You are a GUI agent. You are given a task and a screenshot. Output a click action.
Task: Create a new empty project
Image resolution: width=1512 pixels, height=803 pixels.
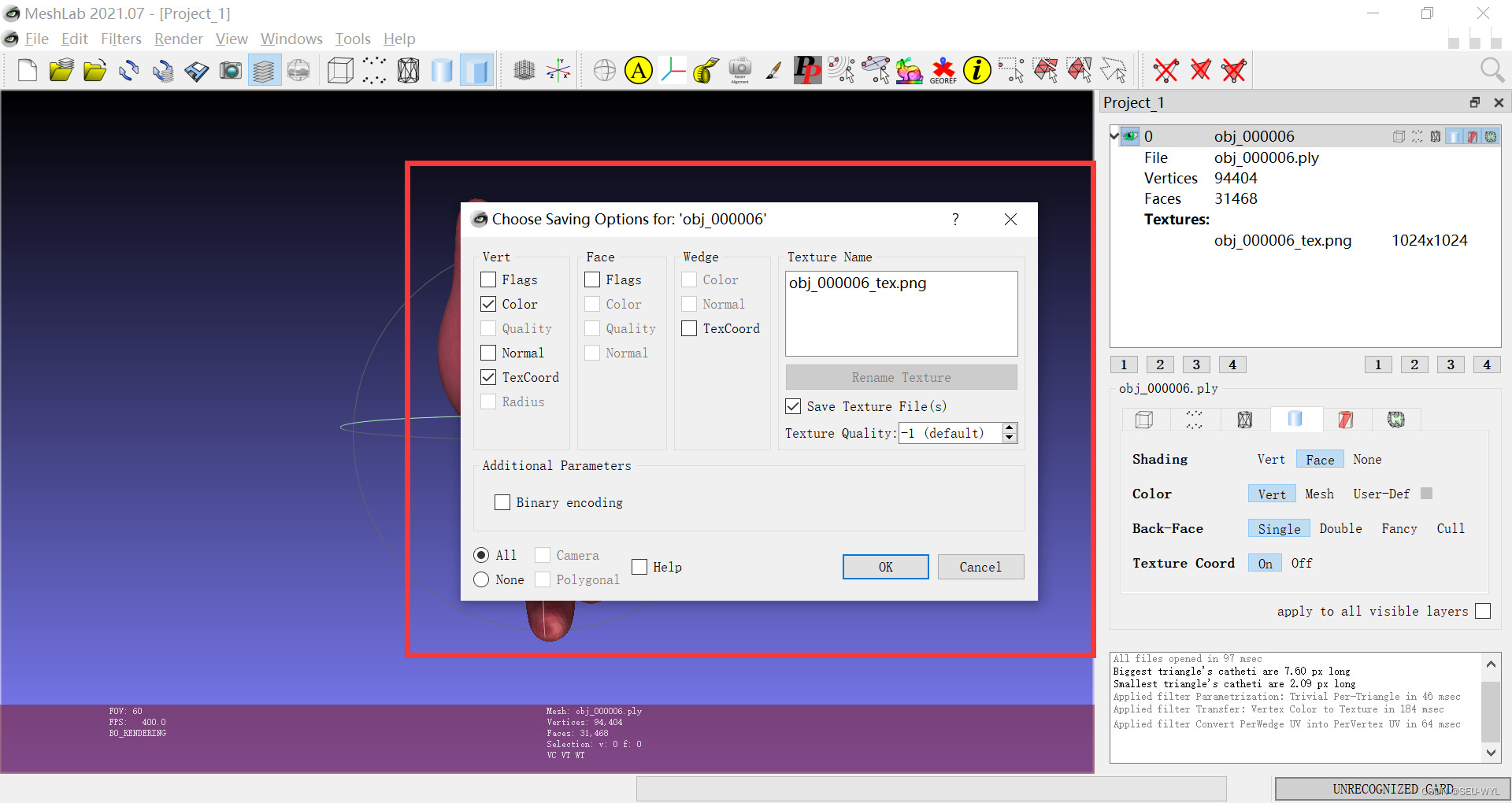(x=28, y=71)
